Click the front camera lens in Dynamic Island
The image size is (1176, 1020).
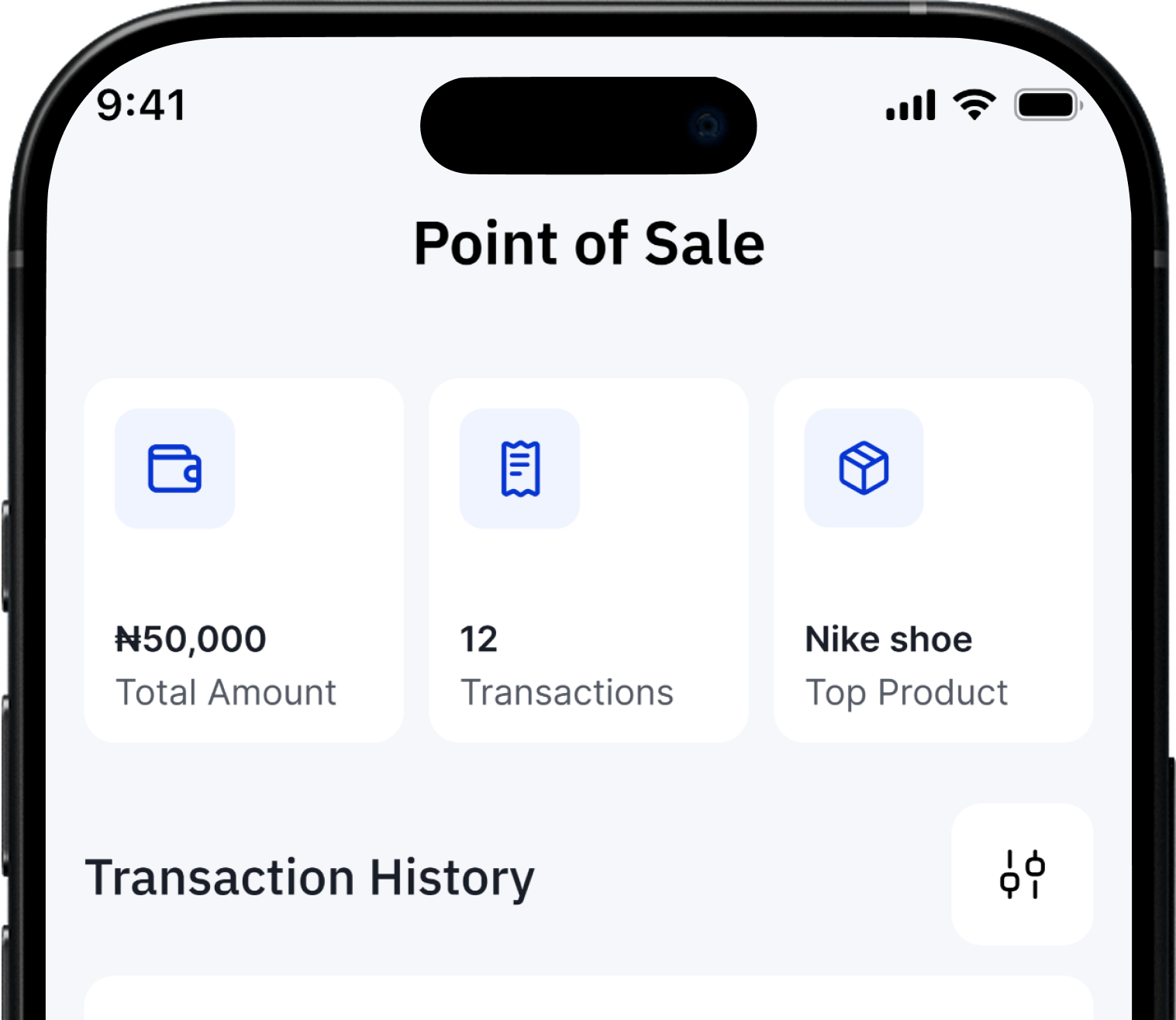(x=708, y=125)
